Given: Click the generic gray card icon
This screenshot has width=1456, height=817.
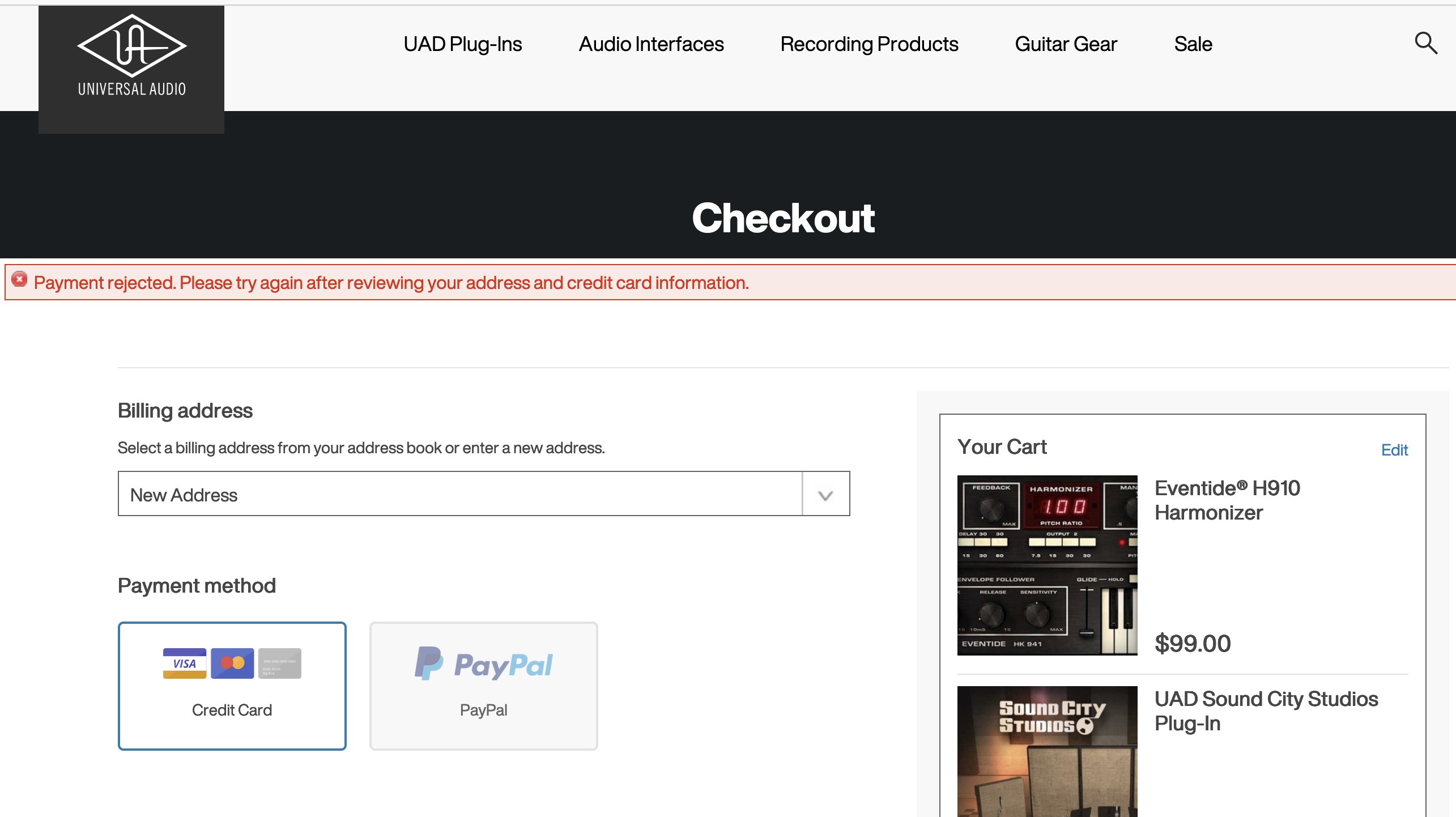Looking at the screenshot, I should pyautogui.click(x=280, y=663).
